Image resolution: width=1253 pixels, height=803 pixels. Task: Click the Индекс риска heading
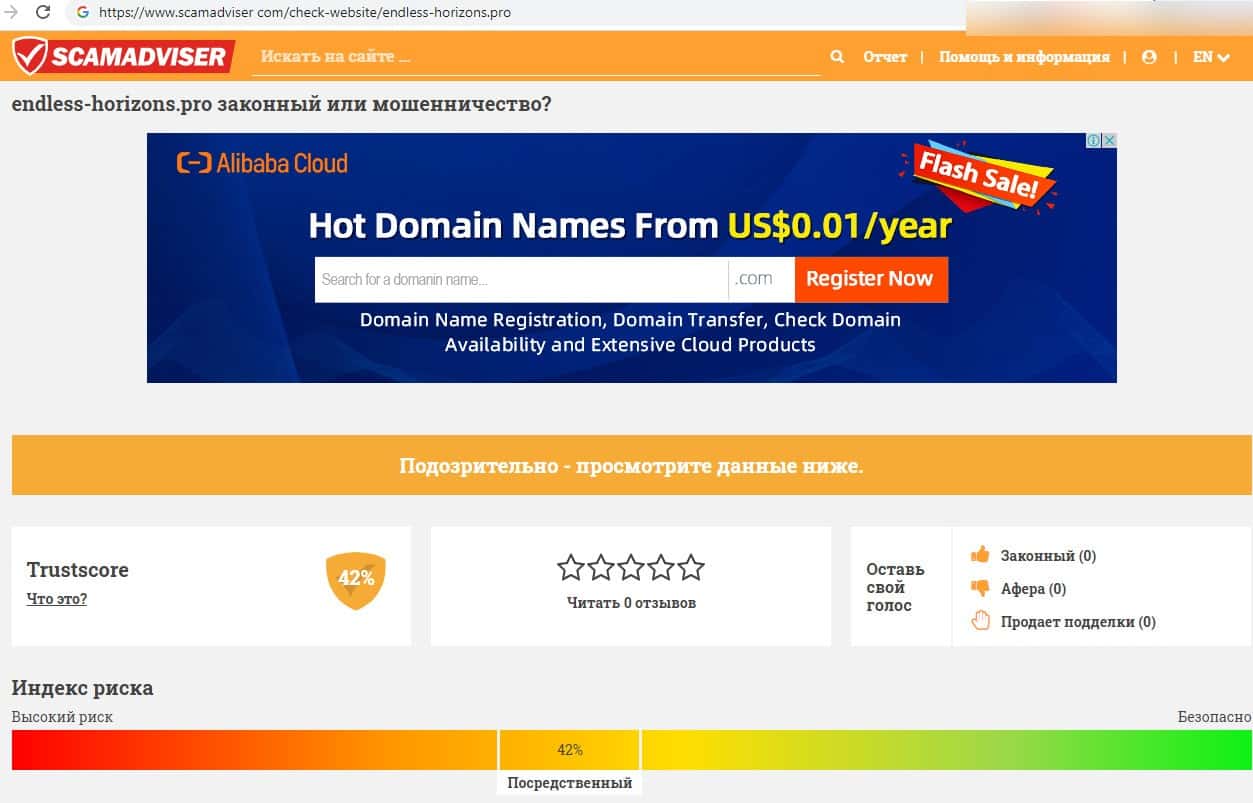(82, 688)
